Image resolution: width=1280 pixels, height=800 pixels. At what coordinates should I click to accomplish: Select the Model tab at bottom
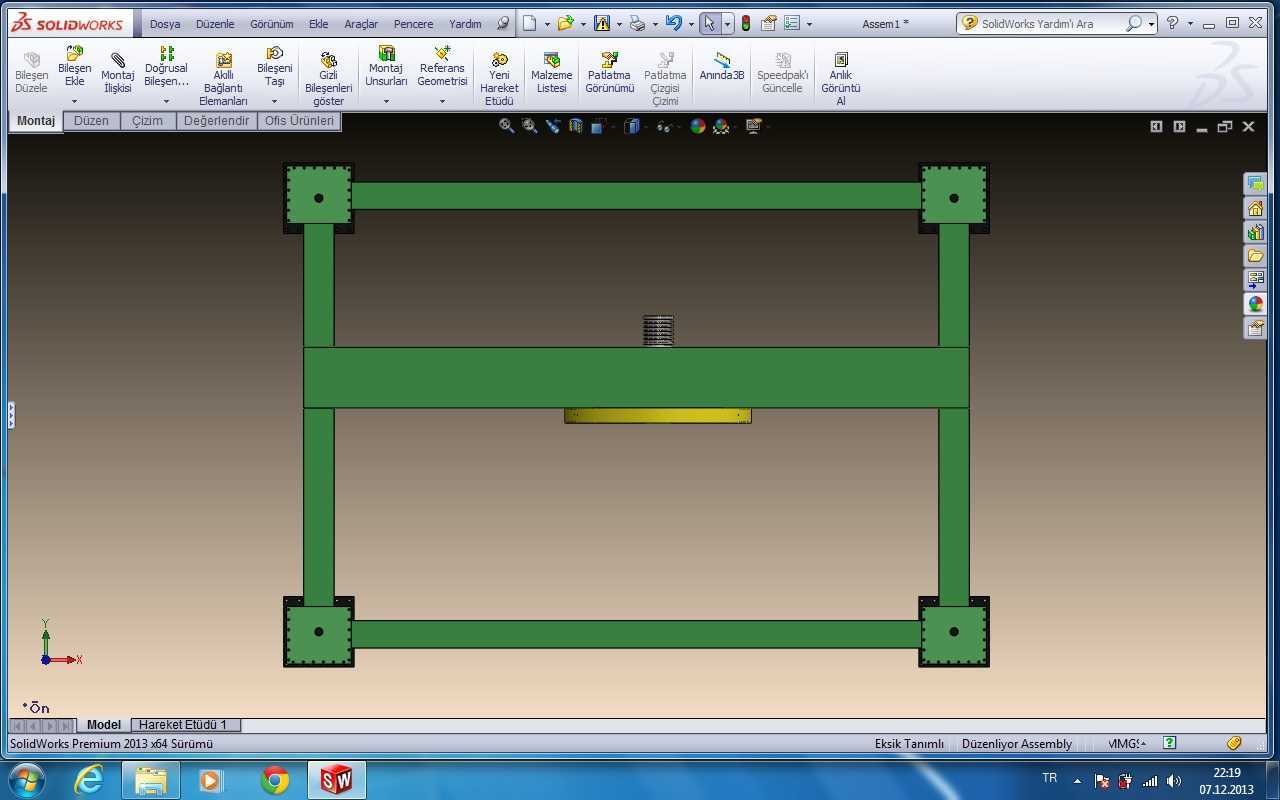(104, 725)
